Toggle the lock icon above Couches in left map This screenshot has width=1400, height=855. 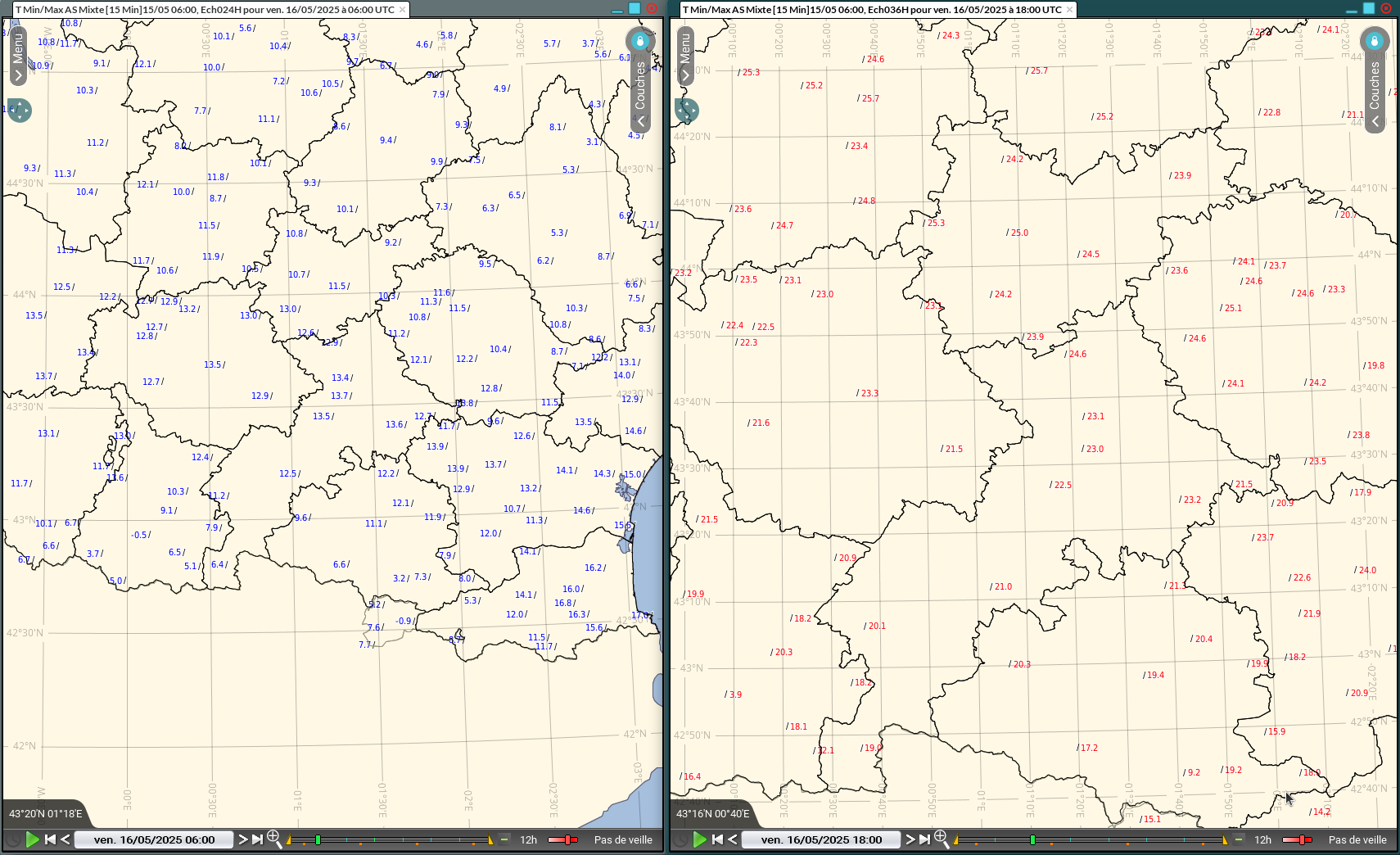click(x=640, y=41)
